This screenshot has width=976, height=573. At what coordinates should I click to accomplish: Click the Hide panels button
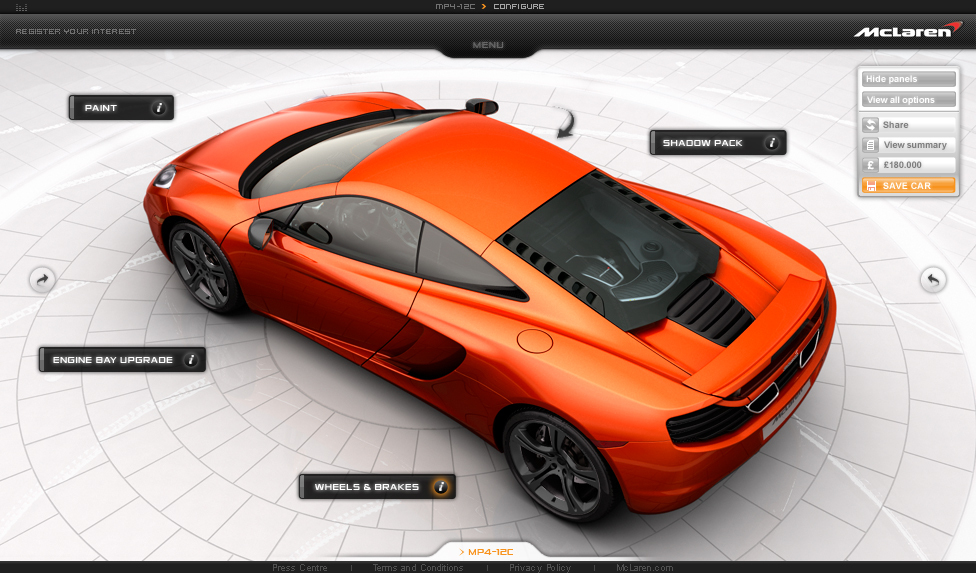pyautogui.click(x=909, y=79)
